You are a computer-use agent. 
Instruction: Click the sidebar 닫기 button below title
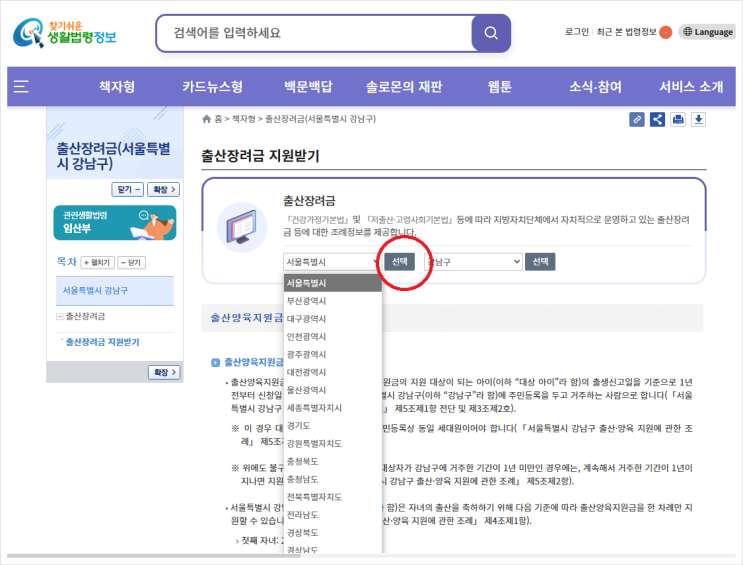127,190
